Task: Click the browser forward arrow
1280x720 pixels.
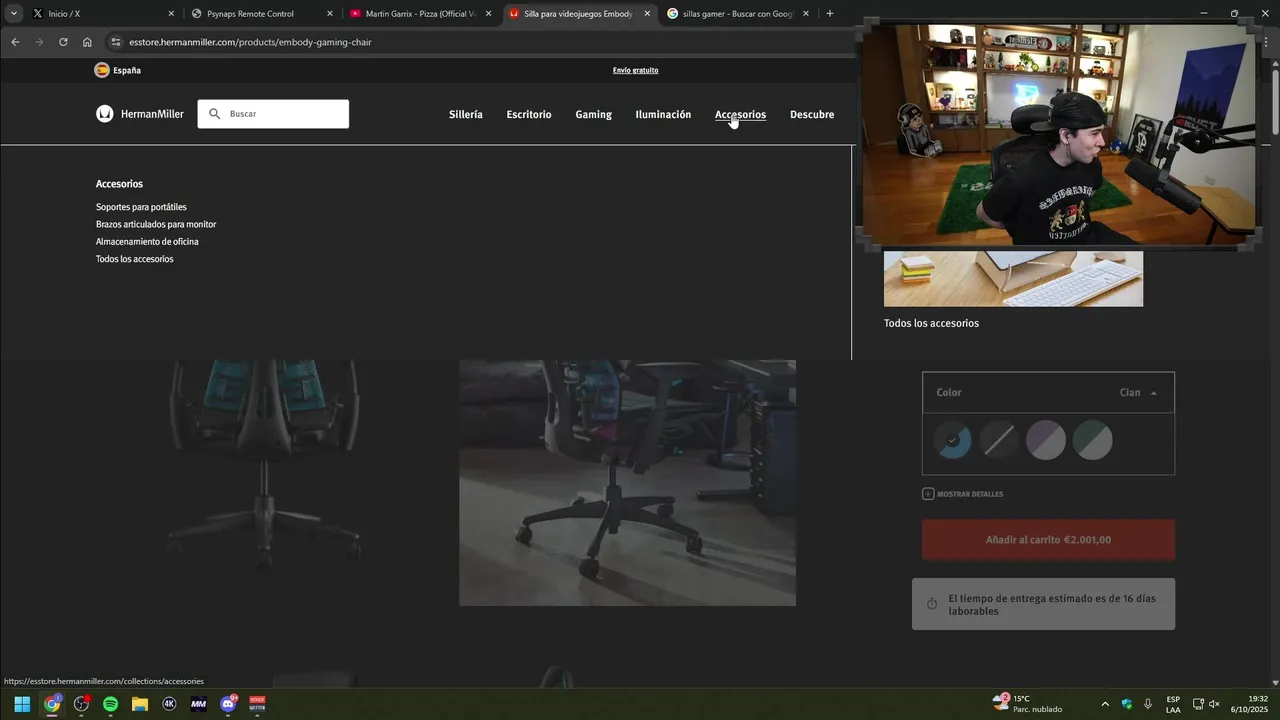Action: 39,42
